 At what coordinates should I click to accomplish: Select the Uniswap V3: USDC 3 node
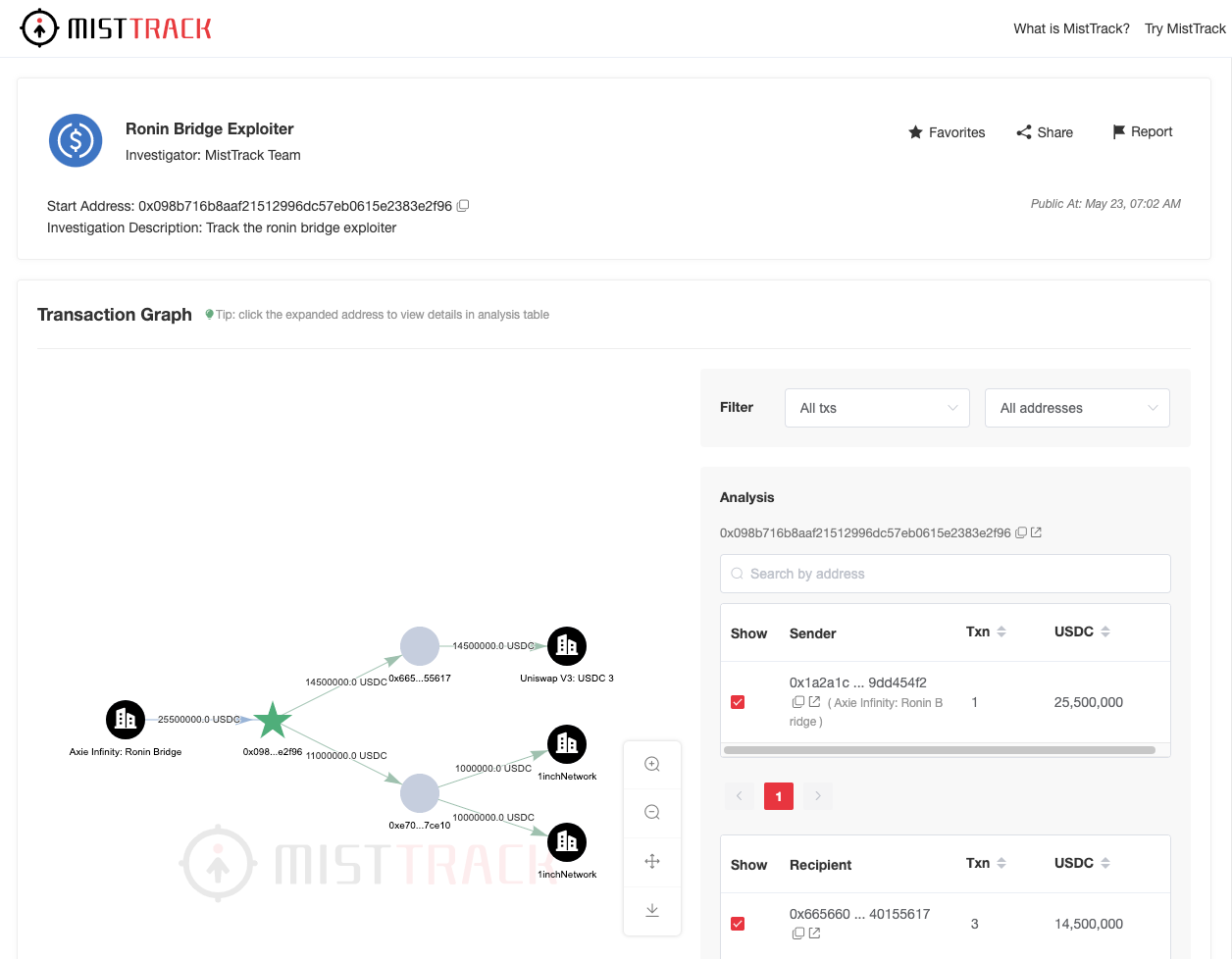[x=567, y=646]
